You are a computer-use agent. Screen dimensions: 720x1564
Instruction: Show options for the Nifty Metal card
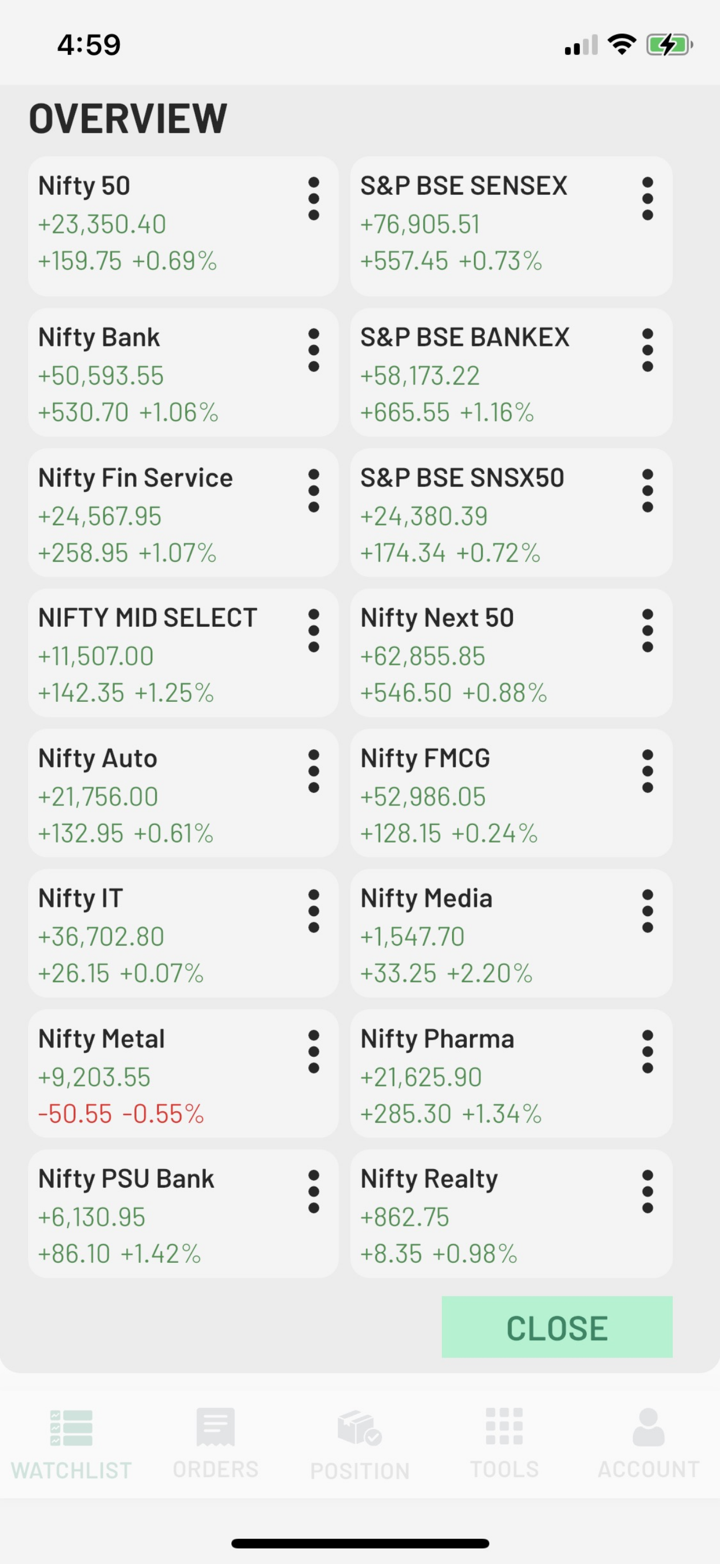tap(313, 1052)
